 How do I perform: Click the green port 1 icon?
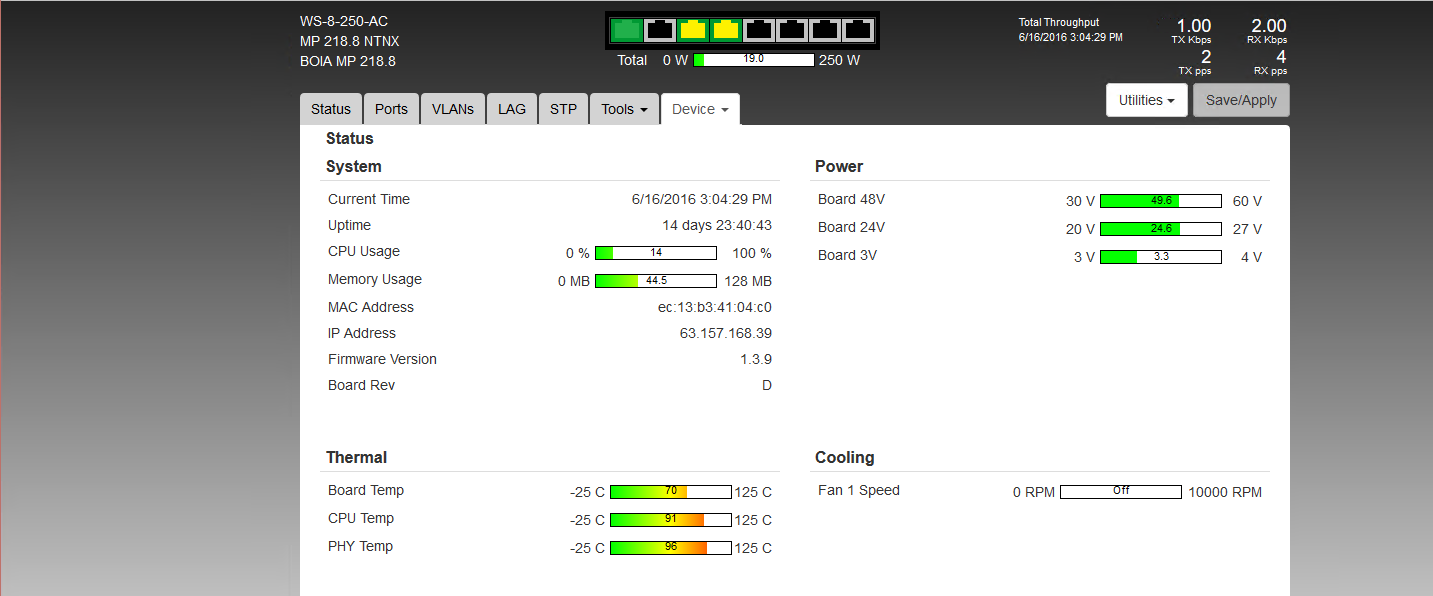coord(626,30)
